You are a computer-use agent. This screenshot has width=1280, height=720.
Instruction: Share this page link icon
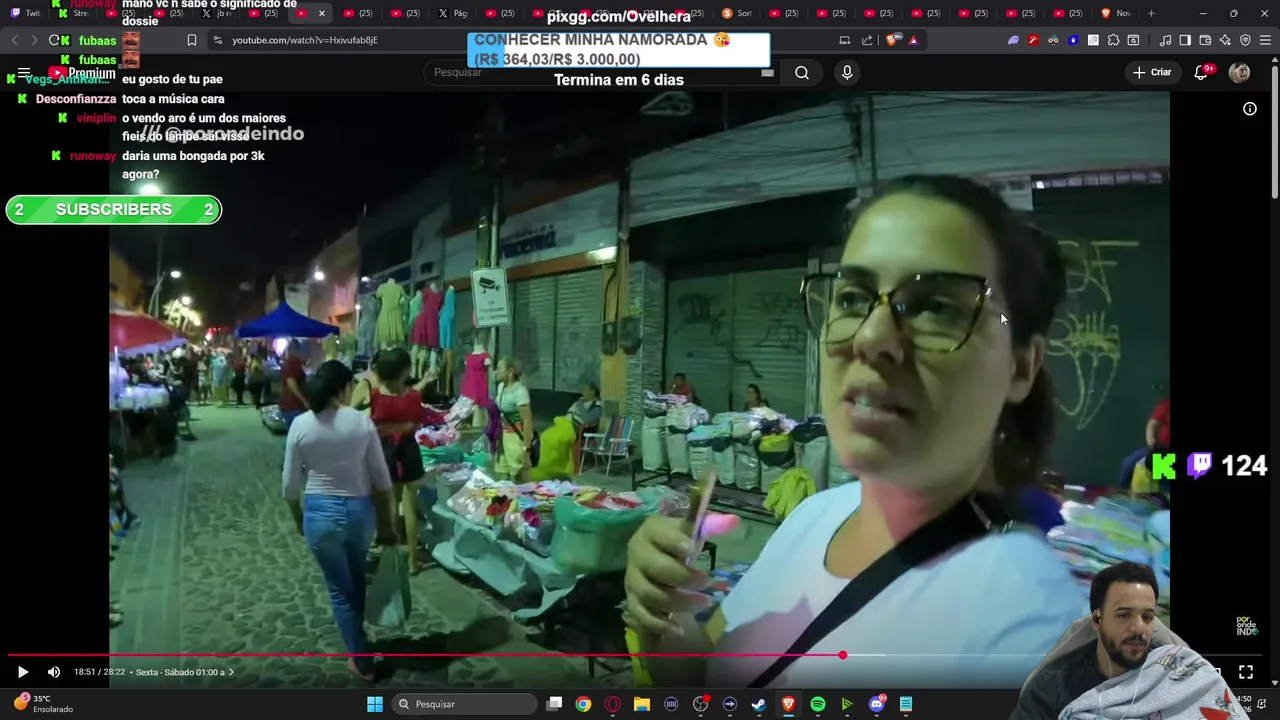coord(867,40)
